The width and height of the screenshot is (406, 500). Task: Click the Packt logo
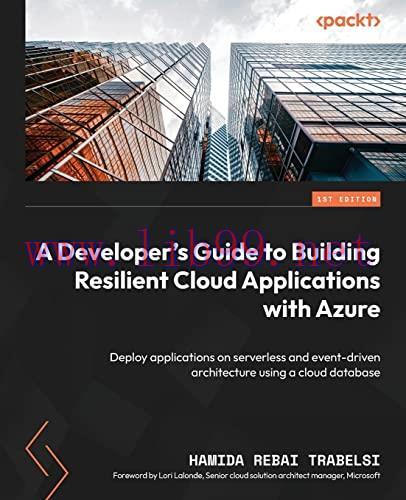[x=347, y=22]
